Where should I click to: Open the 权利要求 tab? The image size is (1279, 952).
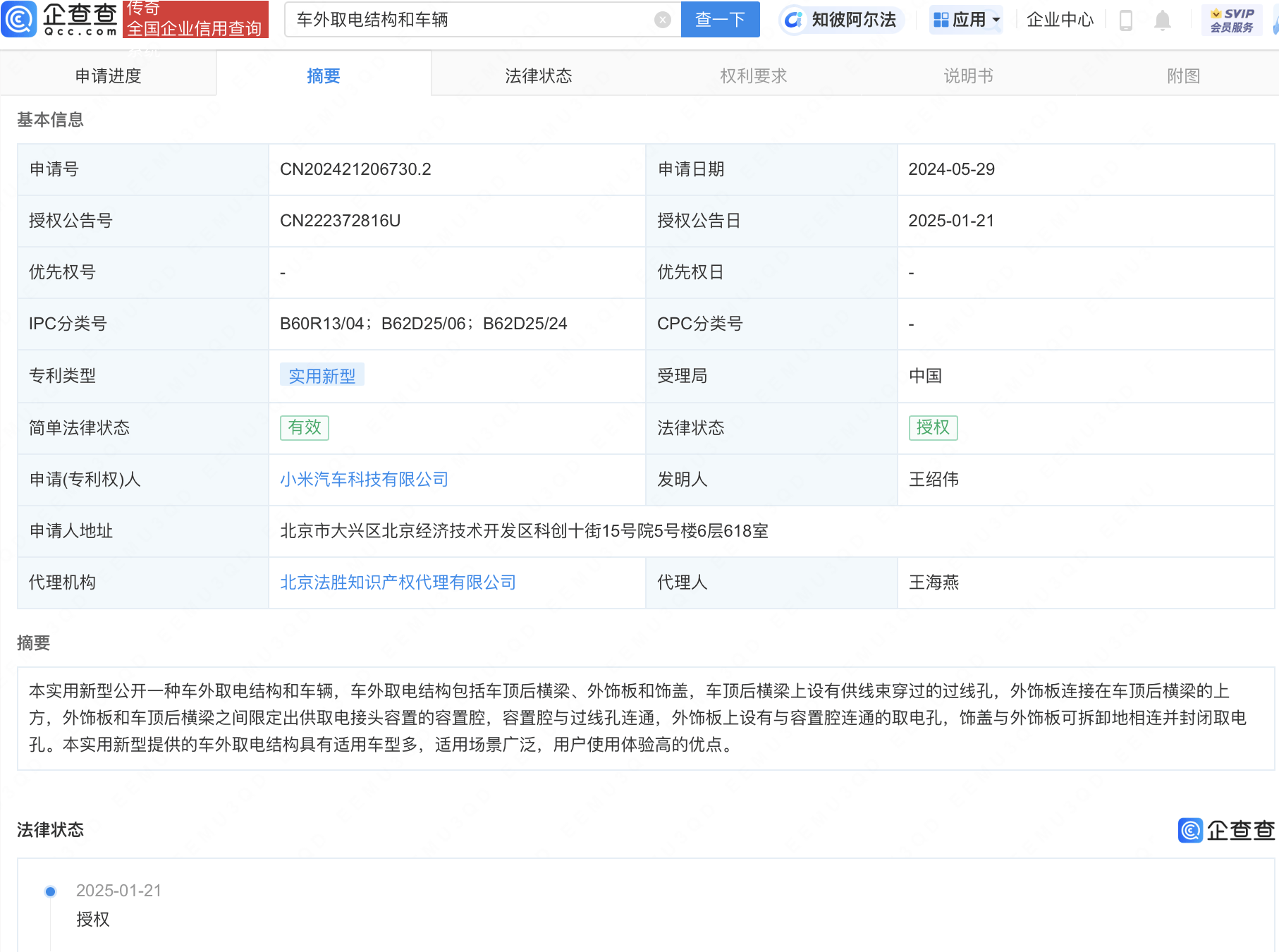tap(753, 75)
